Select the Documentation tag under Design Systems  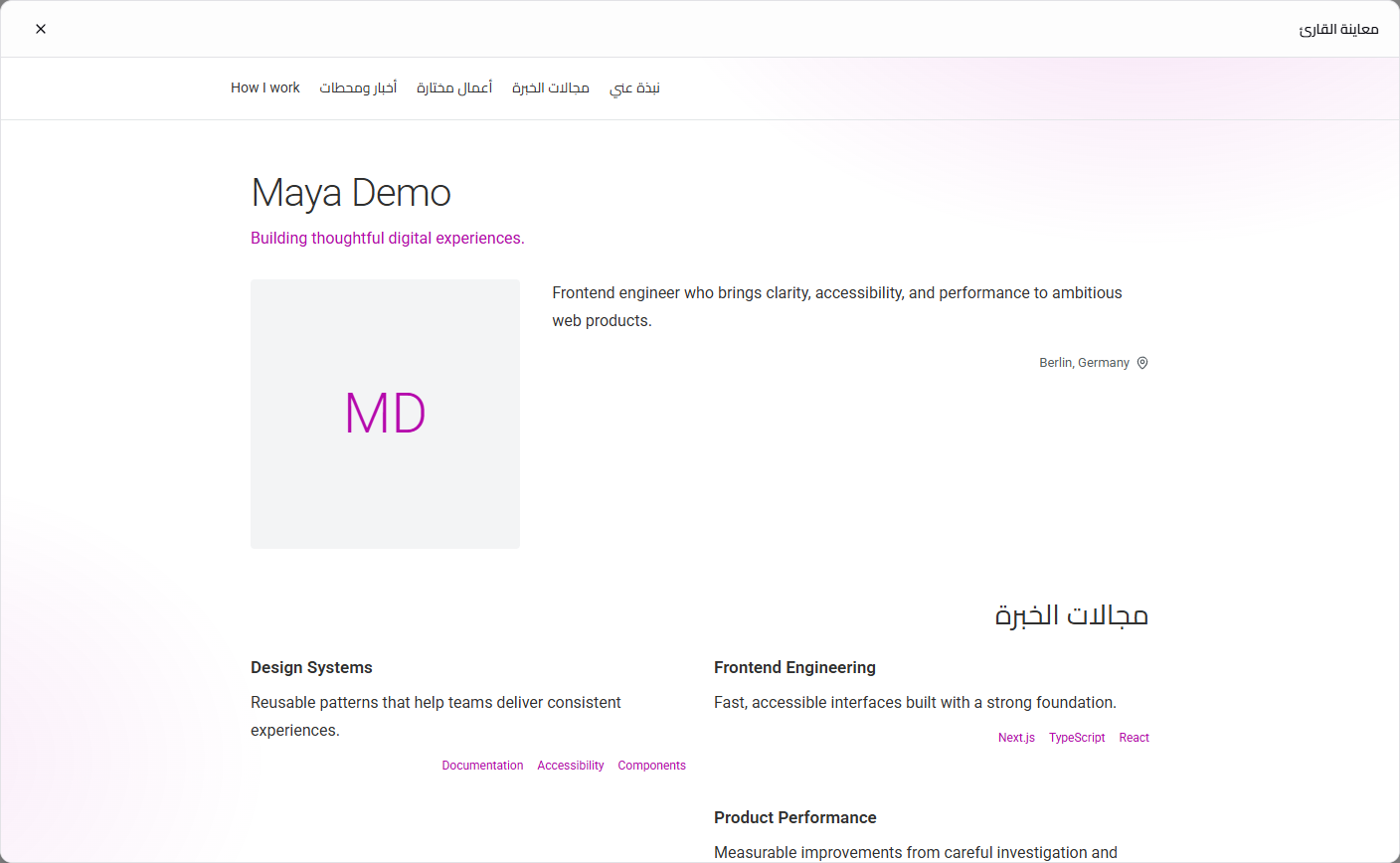[482, 766]
